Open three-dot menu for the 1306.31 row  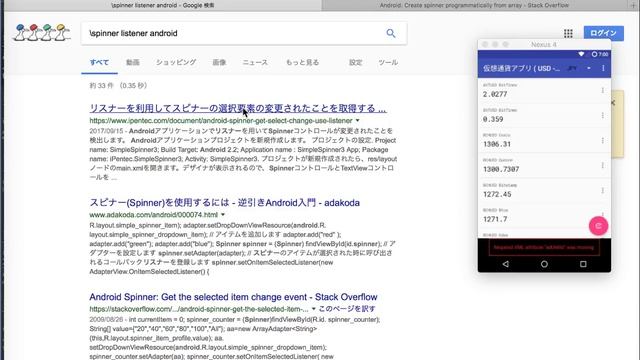(x=602, y=140)
